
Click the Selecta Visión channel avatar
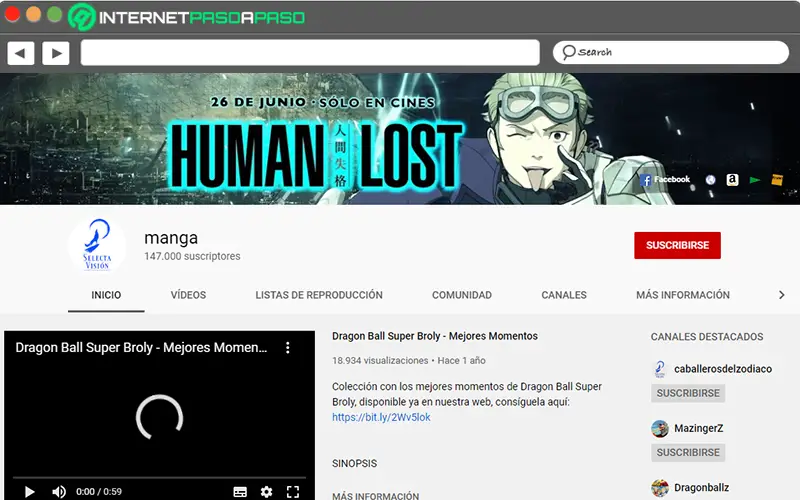tap(97, 245)
